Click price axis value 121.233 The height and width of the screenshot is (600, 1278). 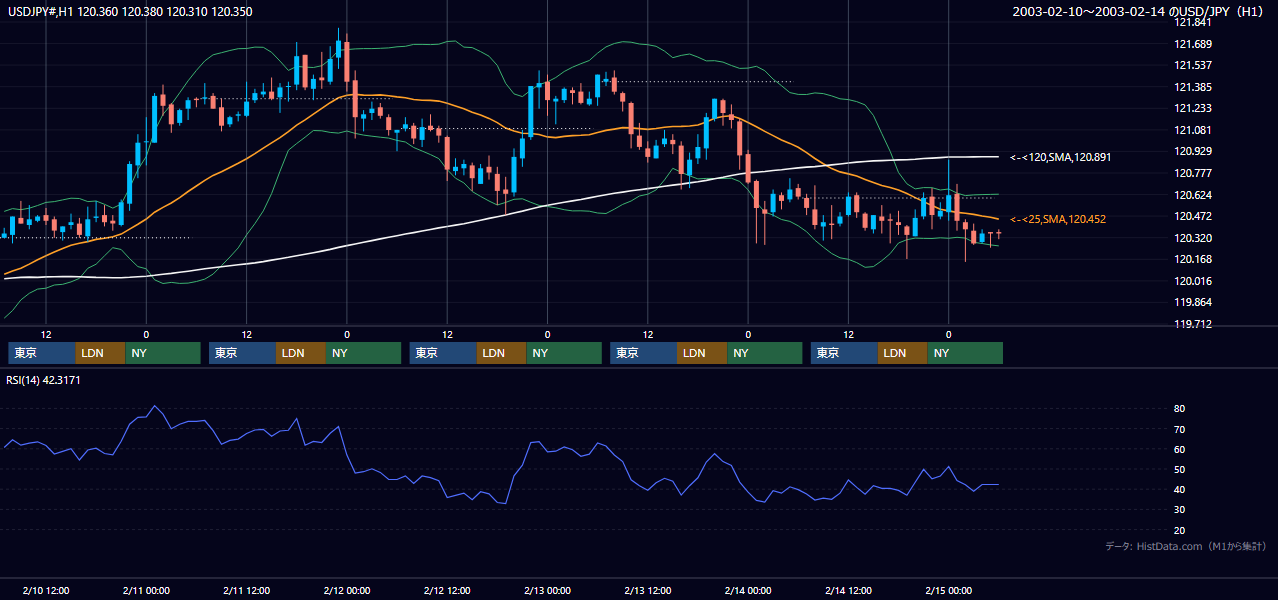1194,108
